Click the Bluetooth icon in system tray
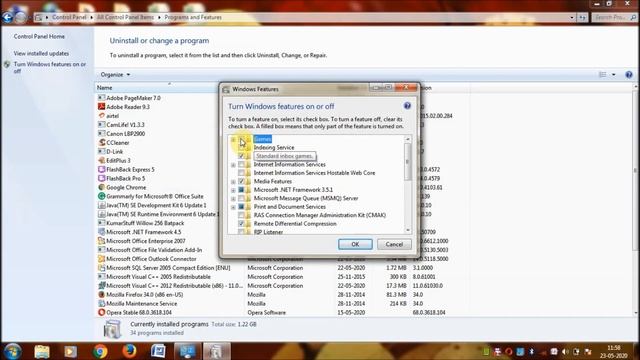The width and height of the screenshot is (640, 360). point(531,351)
